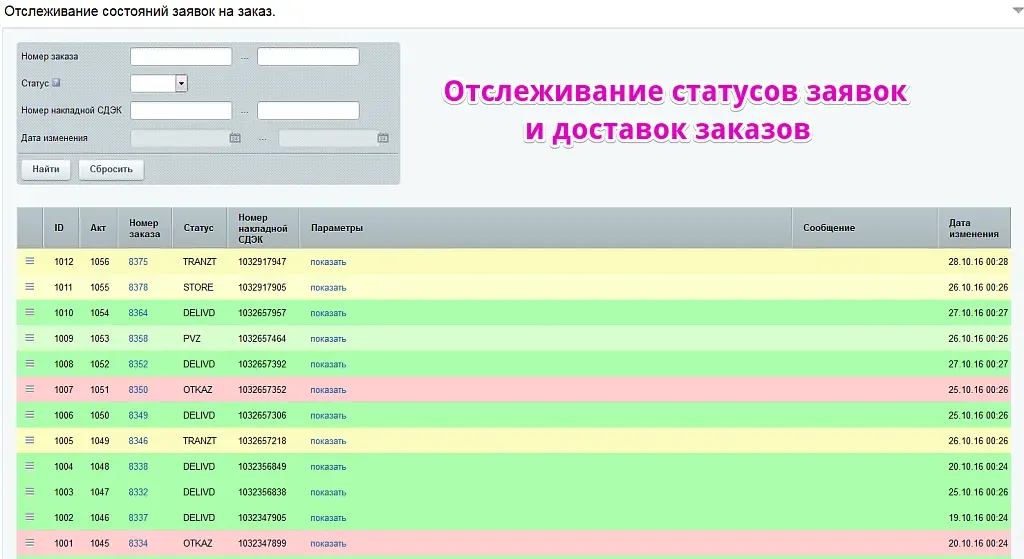Click the Сообщение column header
The image size is (1024, 559).
(x=865, y=228)
